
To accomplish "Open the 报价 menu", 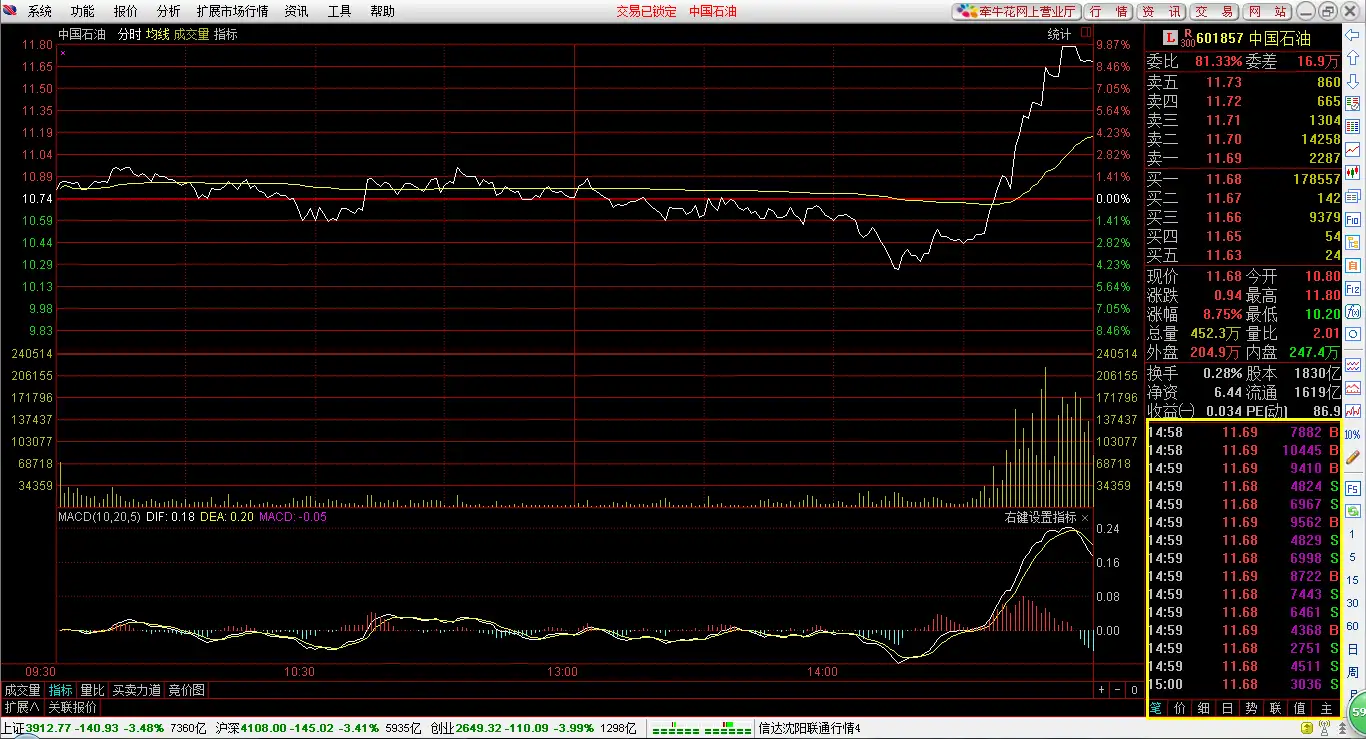I will [x=126, y=11].
